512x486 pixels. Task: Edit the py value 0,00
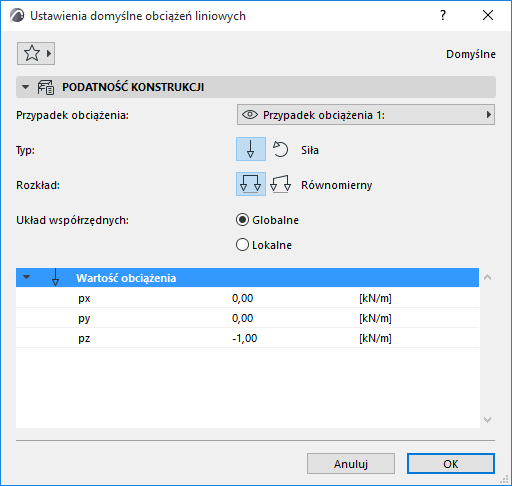click(x=242, y=318)
